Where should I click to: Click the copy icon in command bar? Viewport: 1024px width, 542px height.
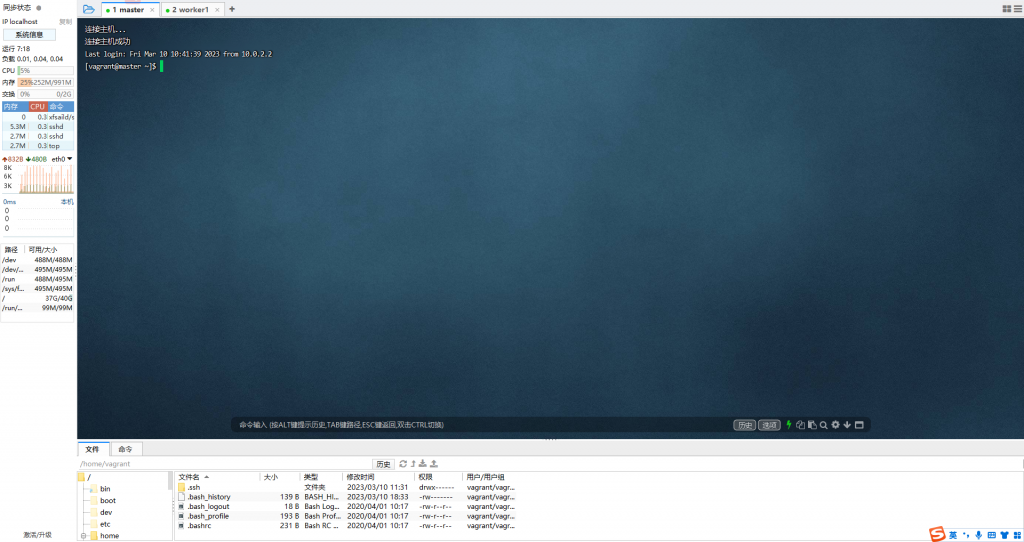pos(800,424)
